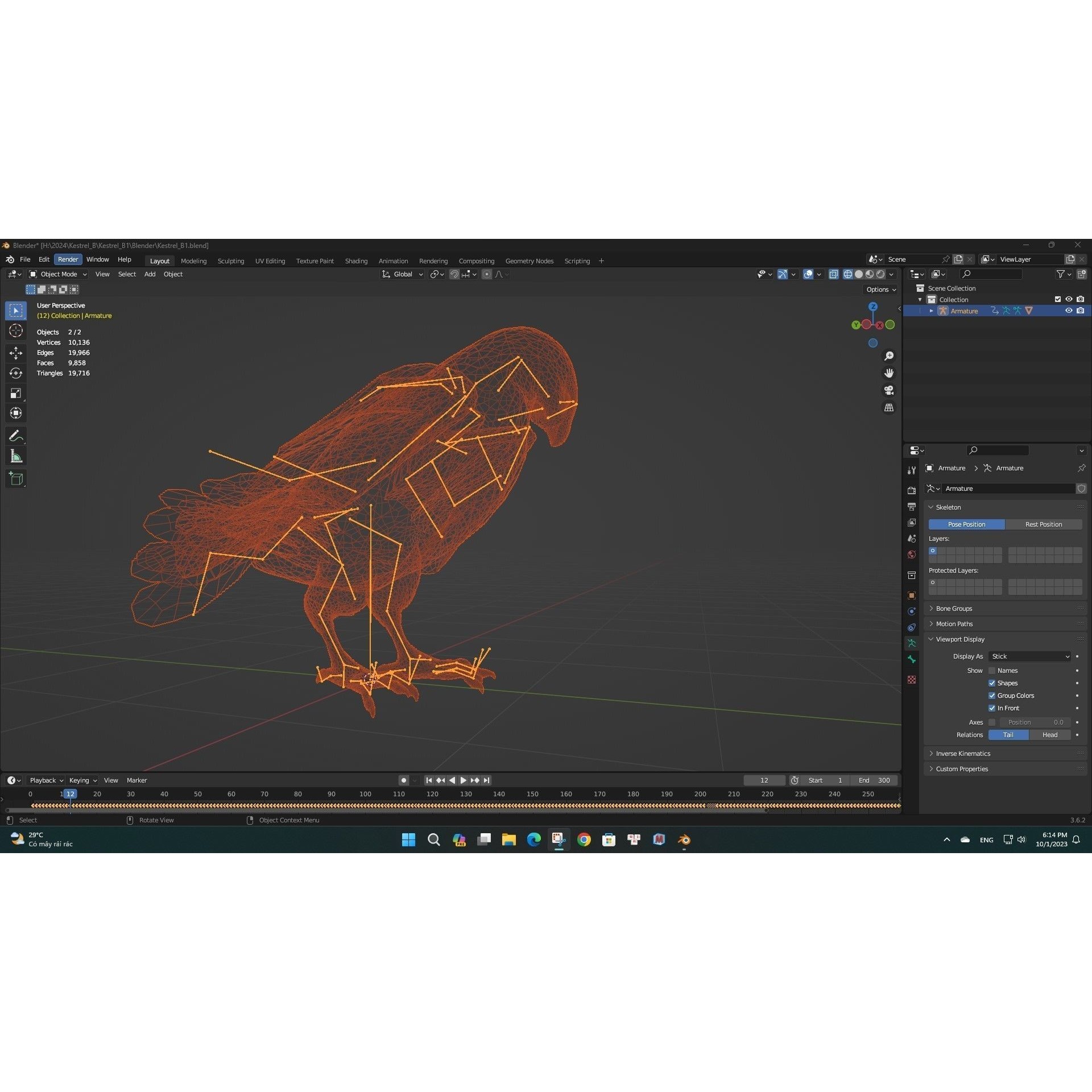
Task: Enable the Names checkbox under Show
Action: (x=992, y=671)
